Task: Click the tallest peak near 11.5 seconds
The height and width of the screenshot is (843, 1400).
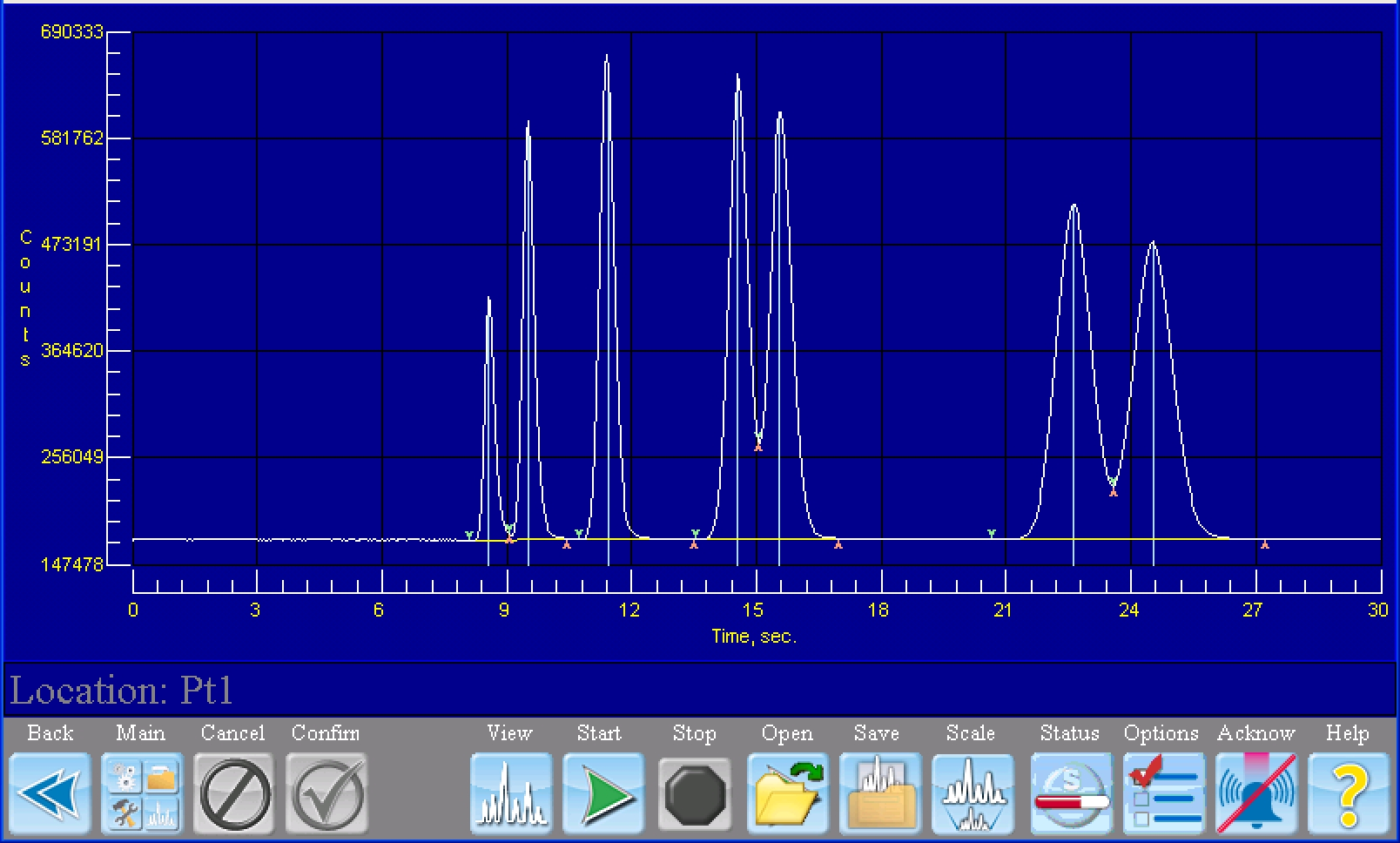Action: [607, 57]
